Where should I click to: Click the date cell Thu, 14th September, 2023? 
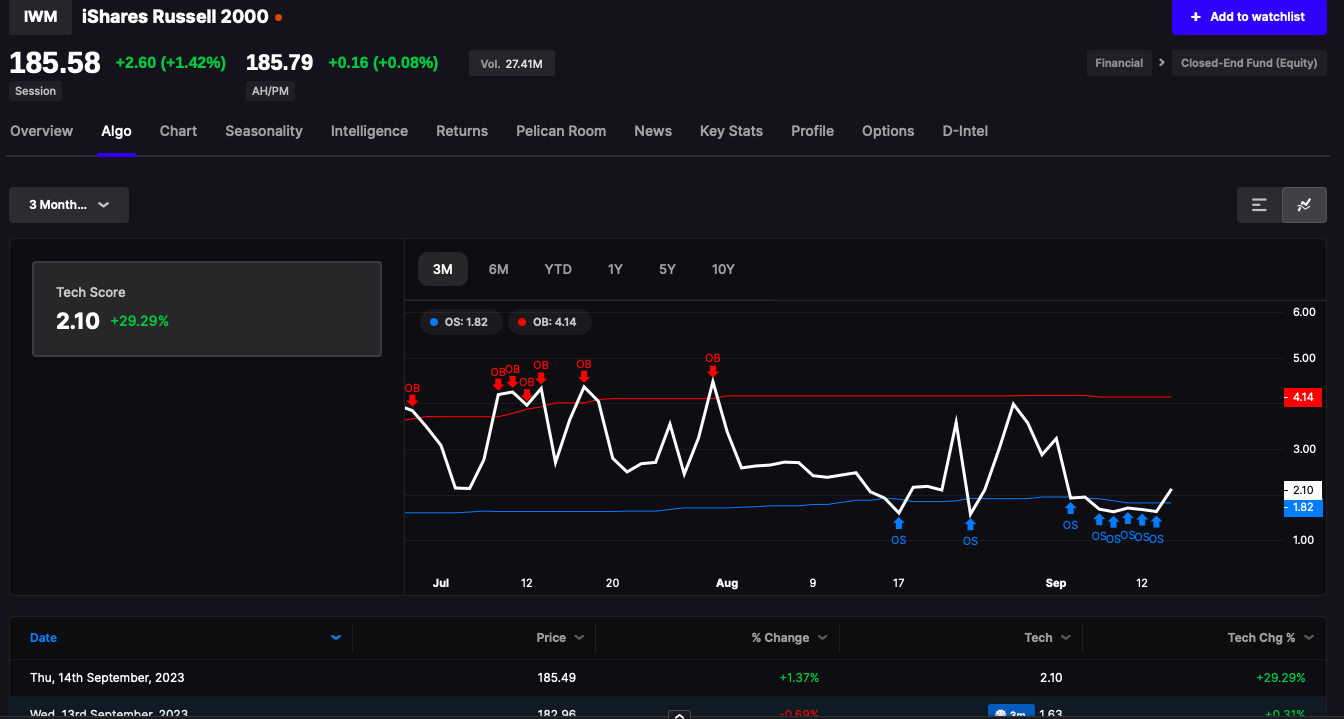pos(107,678)
